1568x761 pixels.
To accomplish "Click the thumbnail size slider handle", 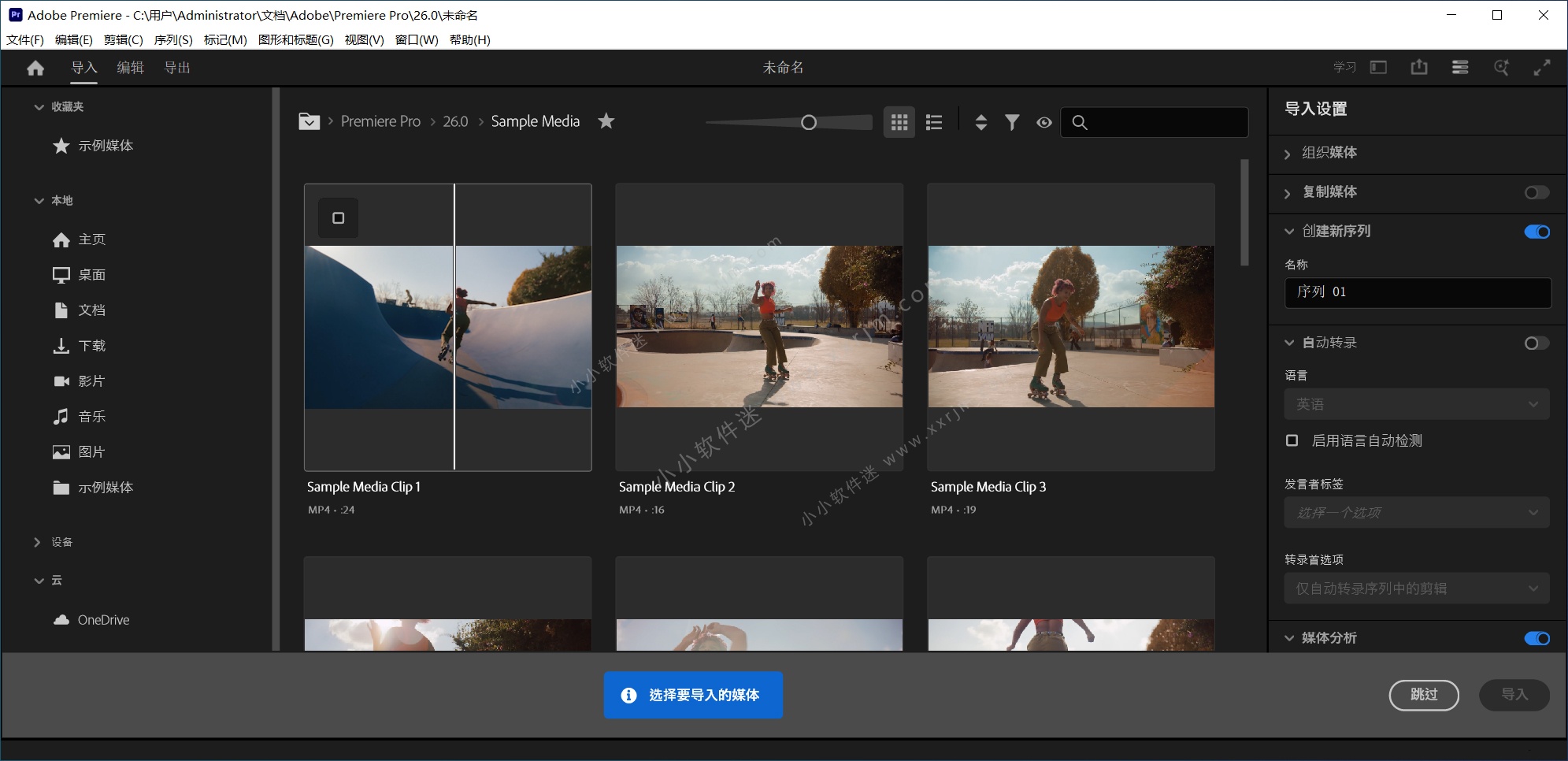I will tap(808, 122).
